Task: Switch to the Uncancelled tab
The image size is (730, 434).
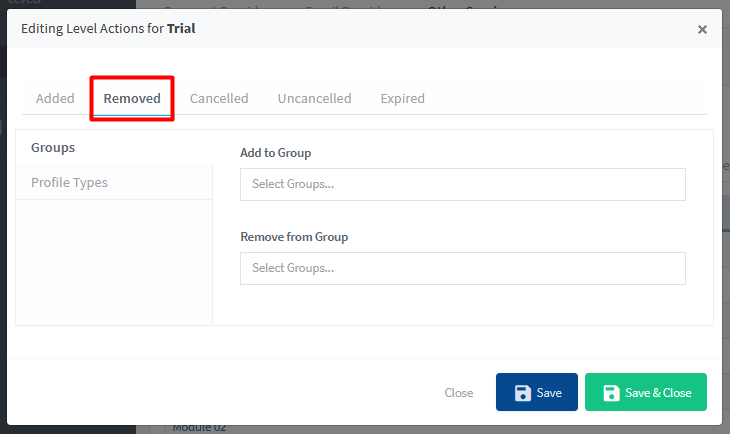Action: pos(314,98)
